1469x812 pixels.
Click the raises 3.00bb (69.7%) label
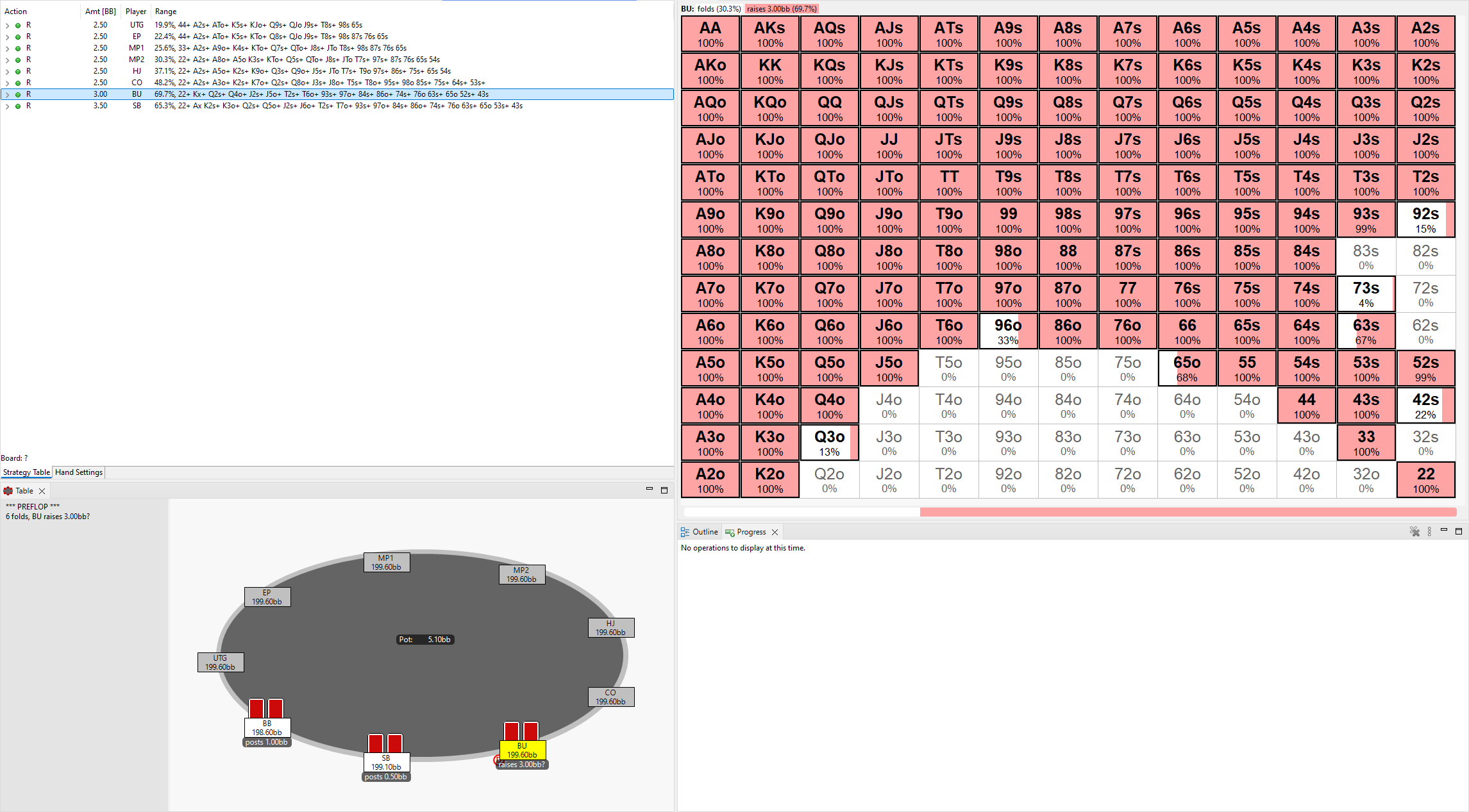coord(781,9)
